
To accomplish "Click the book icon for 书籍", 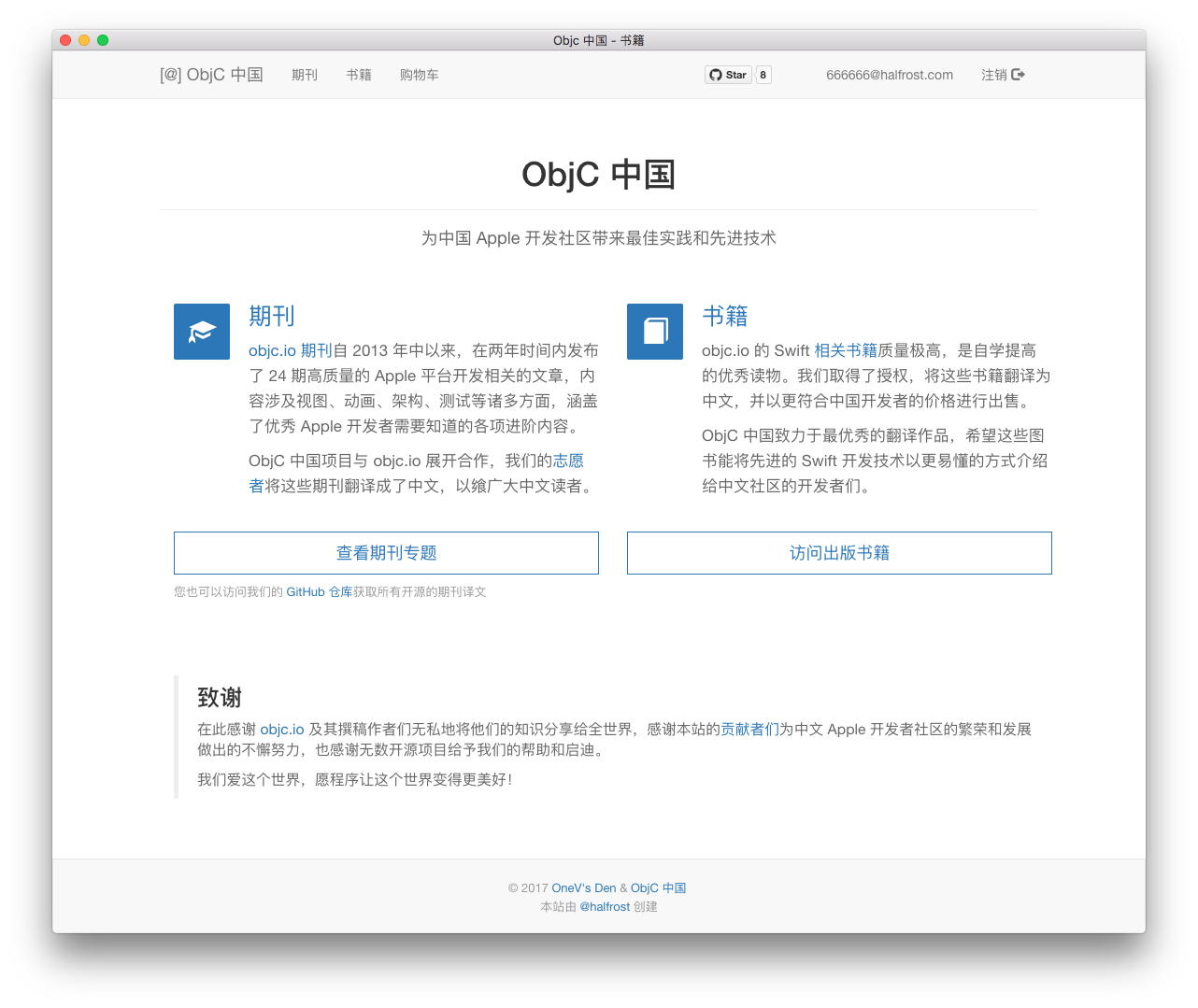I will tap(655, 332).
